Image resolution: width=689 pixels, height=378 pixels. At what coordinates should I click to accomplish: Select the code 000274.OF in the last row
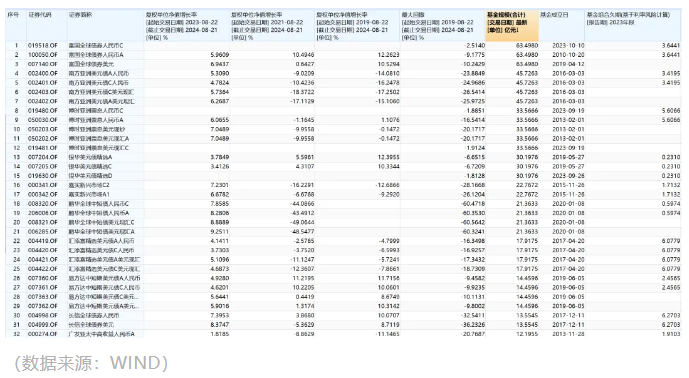click(43, 334)
